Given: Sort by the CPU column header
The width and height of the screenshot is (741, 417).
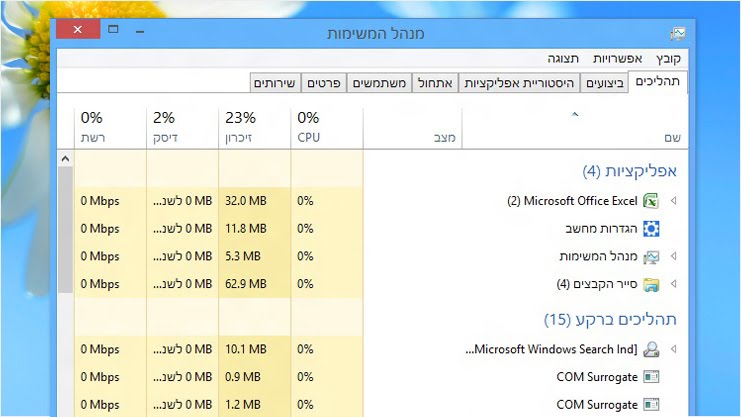Looking at the screenshot, I should tap(327, 128).
